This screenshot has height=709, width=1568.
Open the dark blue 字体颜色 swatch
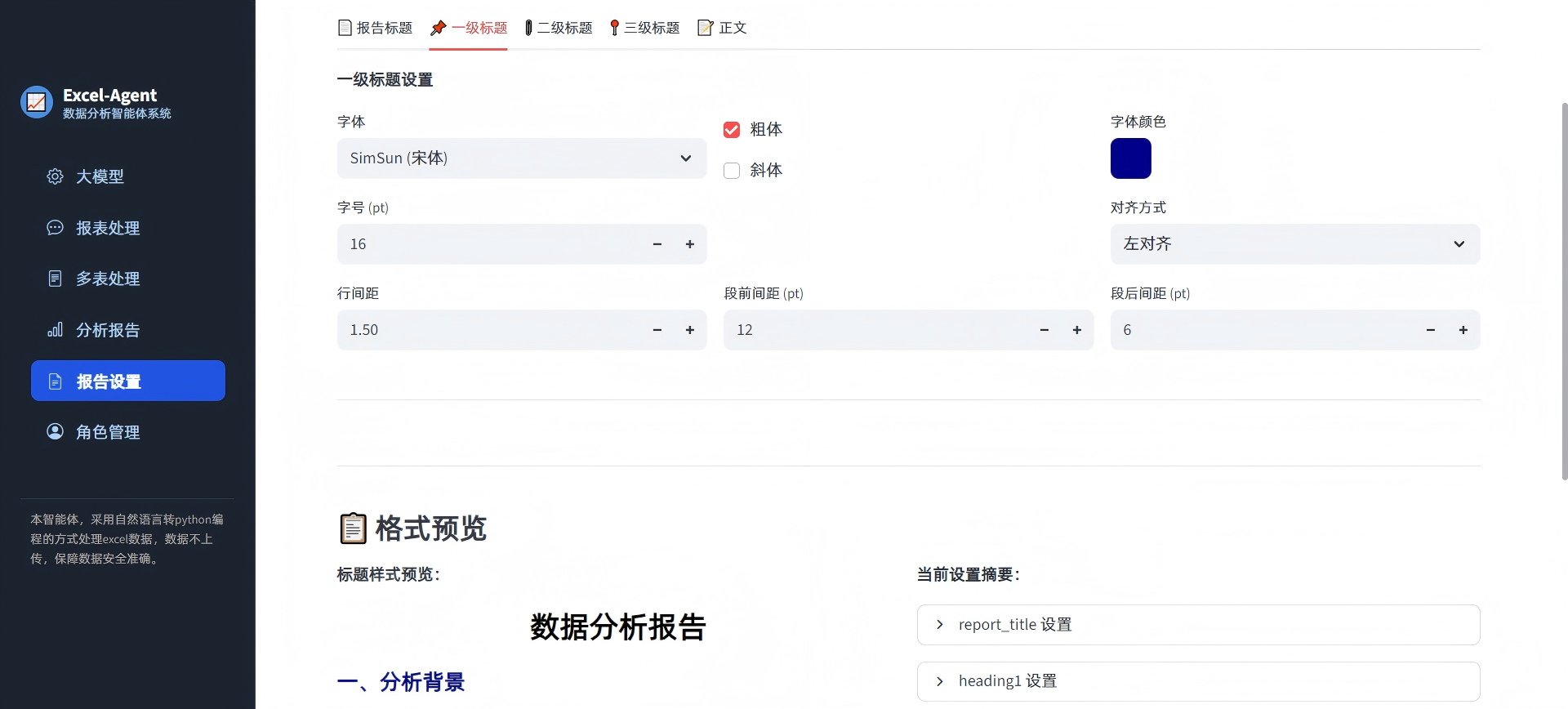tap(1130, 158)
